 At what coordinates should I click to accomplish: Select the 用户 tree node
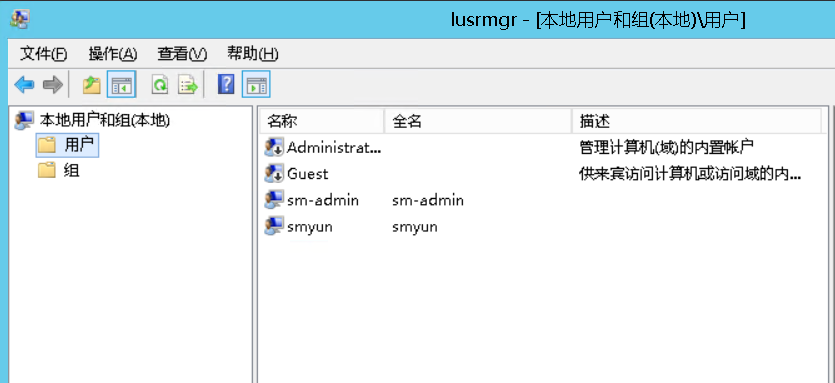coord(79,145)
